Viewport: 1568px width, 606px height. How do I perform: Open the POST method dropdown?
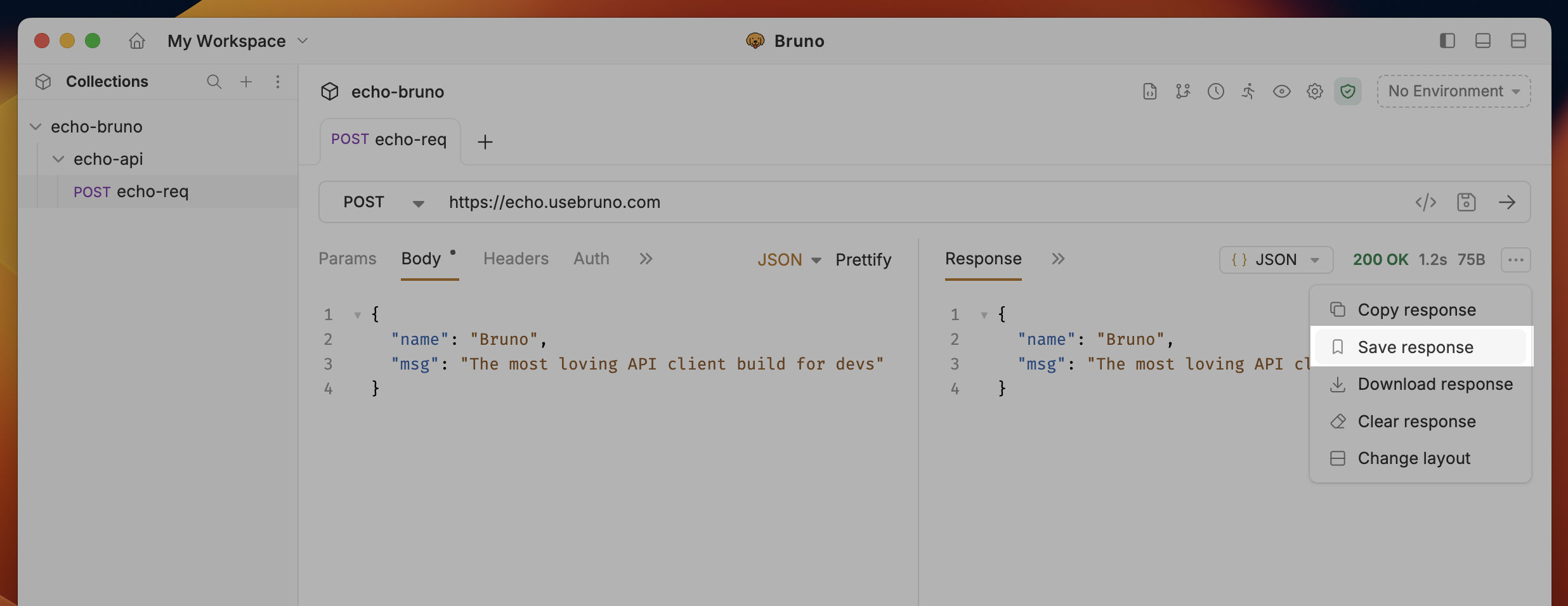(384, 202)
